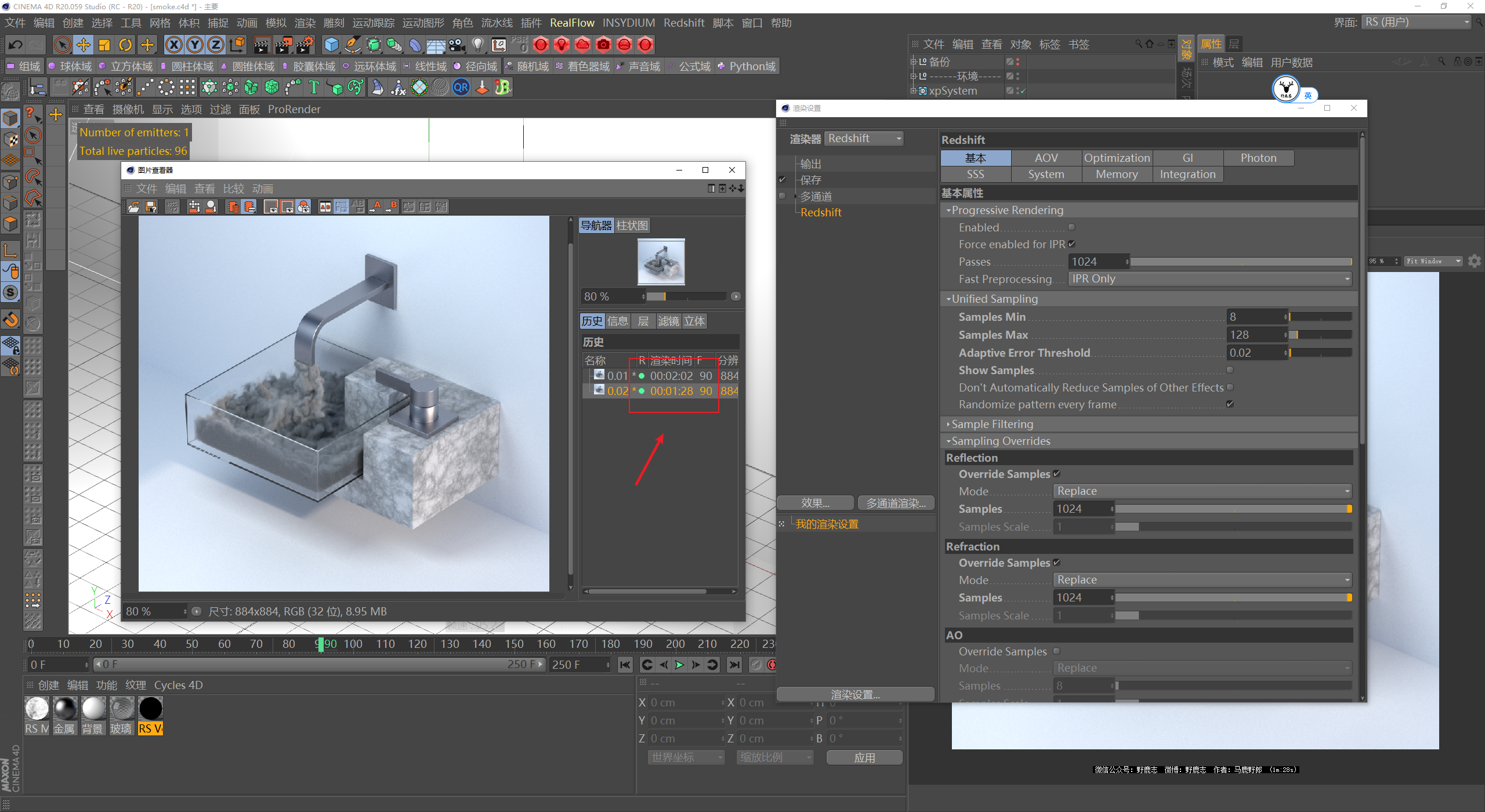Screen dimensions: 1485x812
Task: Click the search magnifier in Object Manager
Action: click(1138, 44)
